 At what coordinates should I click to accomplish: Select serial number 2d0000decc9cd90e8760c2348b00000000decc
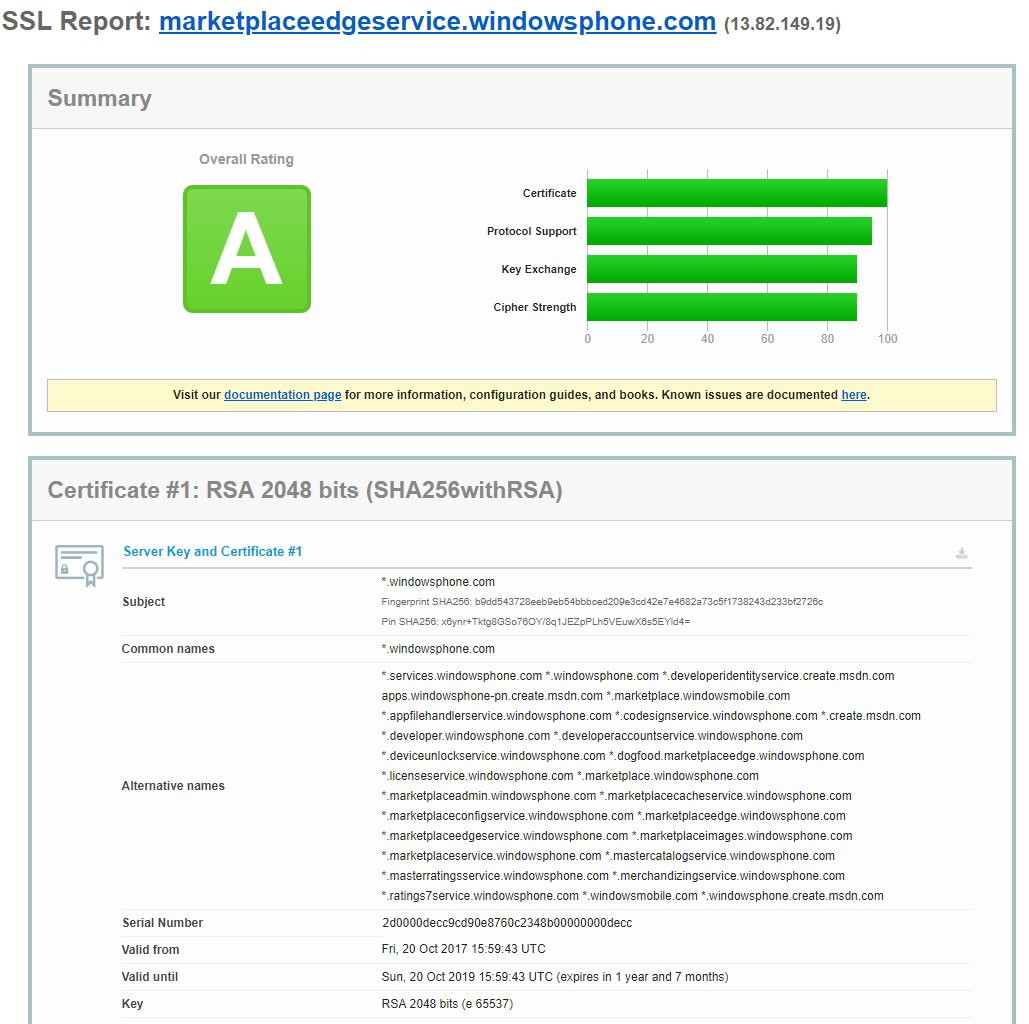pos(507,923)
